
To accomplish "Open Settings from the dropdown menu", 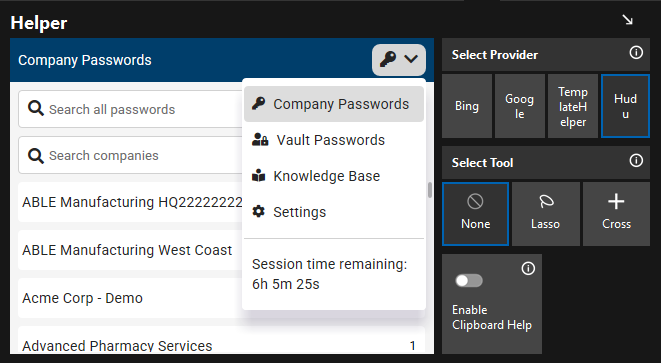I will 334,212.
